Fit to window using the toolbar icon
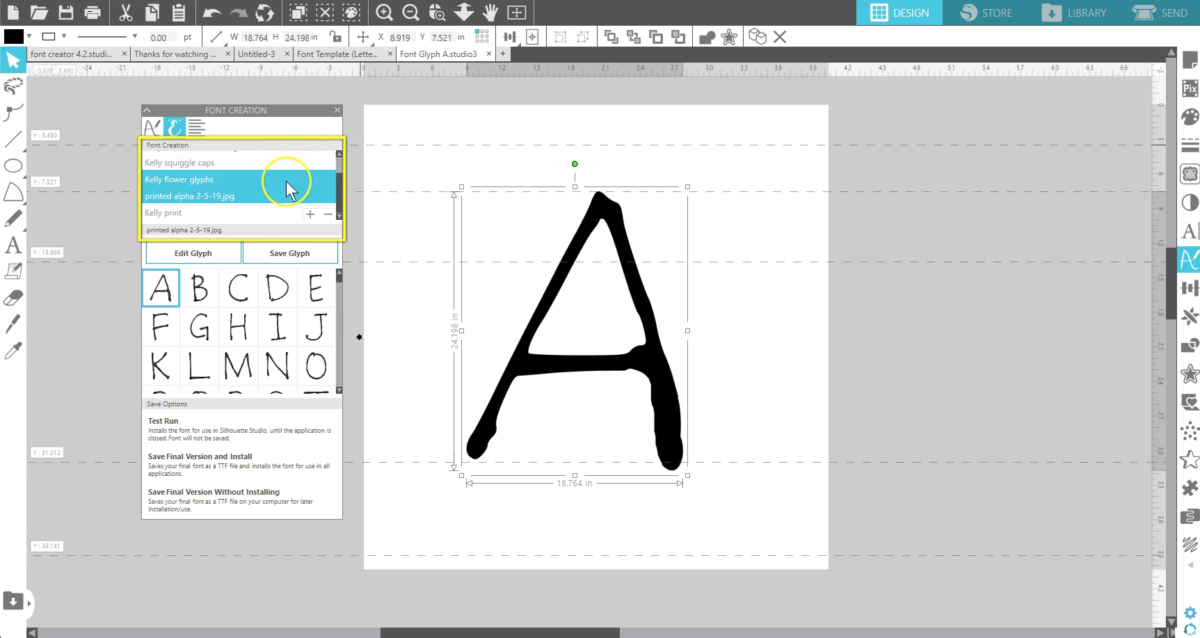The width and height of the screenshot is (1200, 638). 516,13
